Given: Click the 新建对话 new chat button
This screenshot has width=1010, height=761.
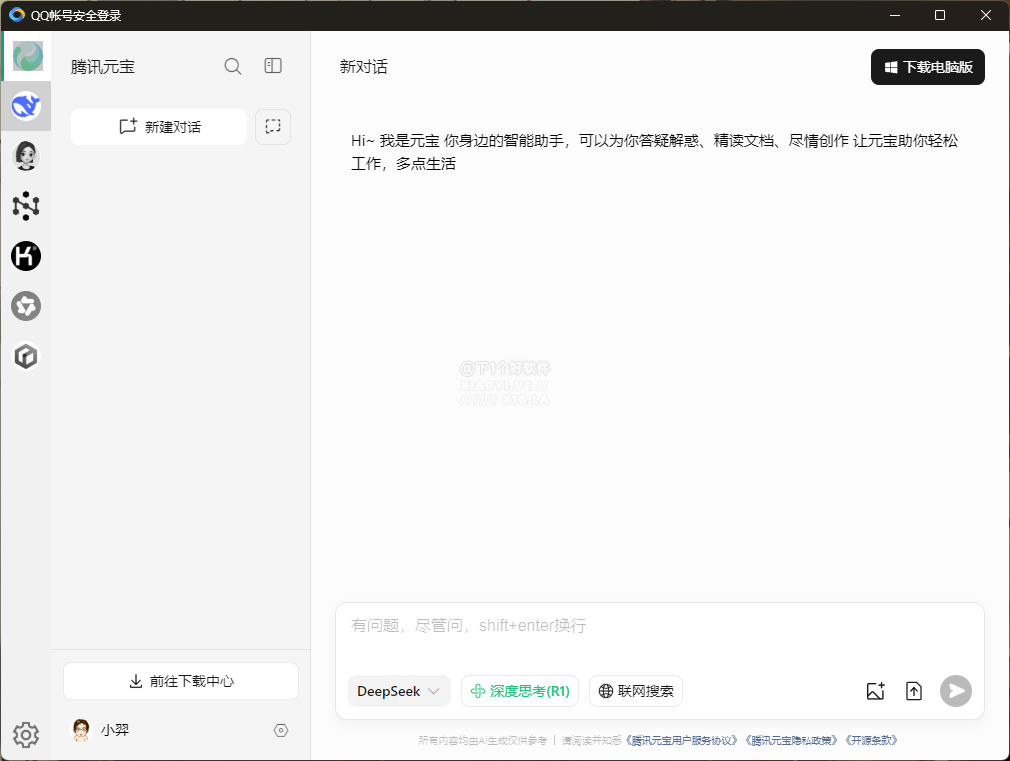Looking at the screenshot, I should 159,127.
